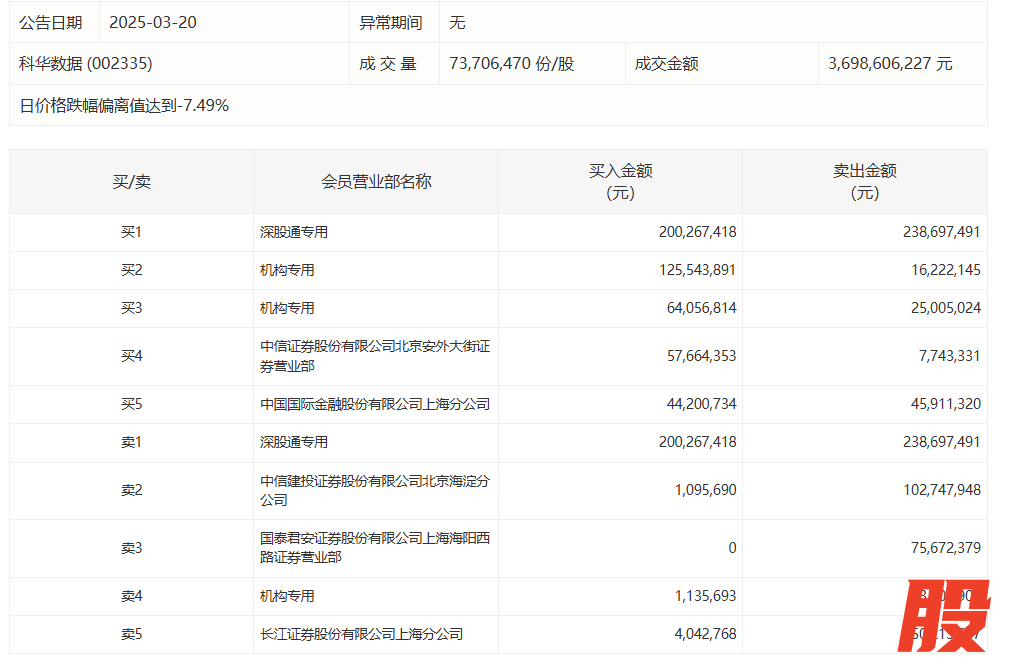This screenshot has height=671, width=1011.
Task: Click the 买入金额 column header
Action: coord(620,182)
